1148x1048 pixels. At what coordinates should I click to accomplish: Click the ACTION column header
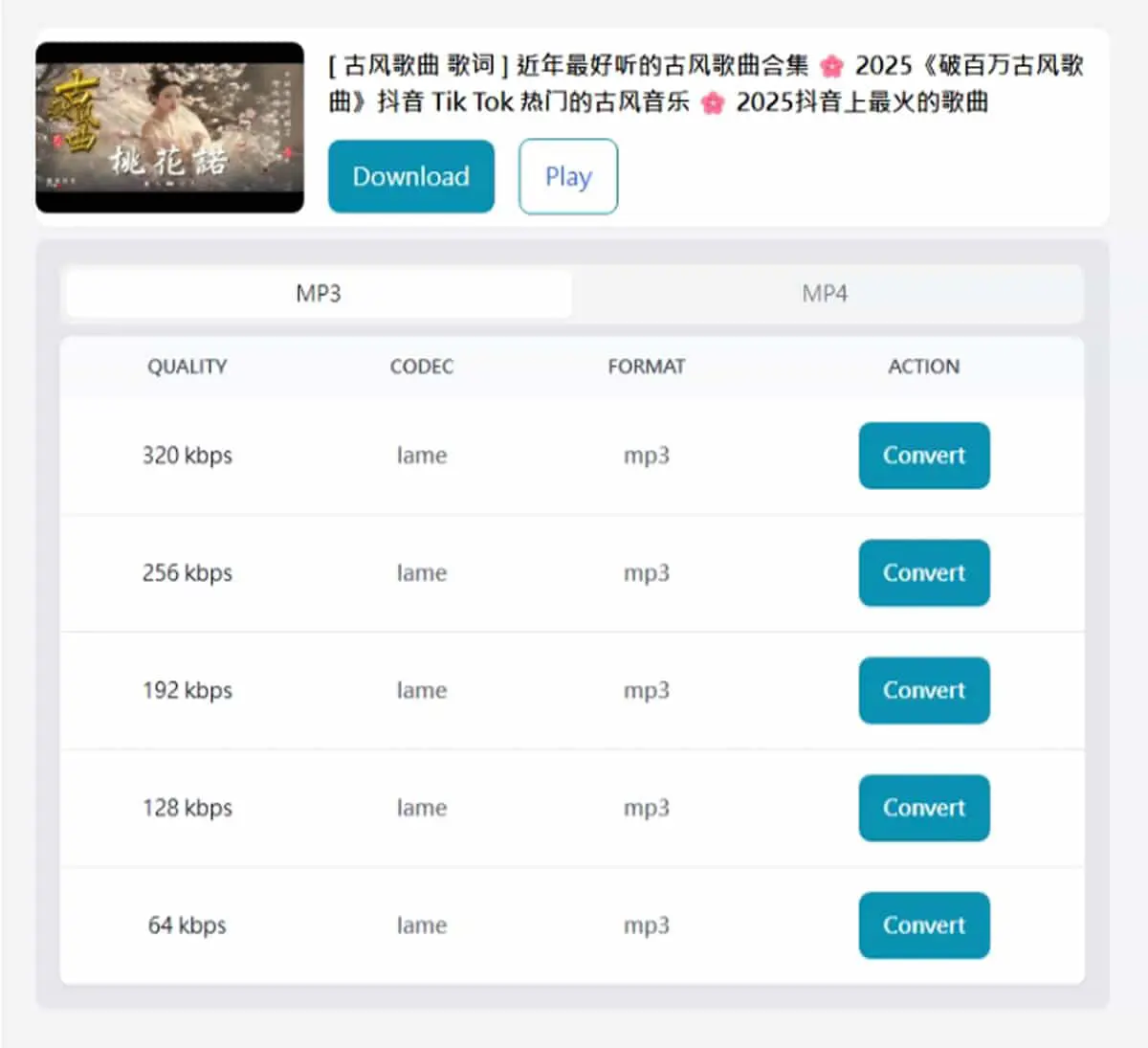click(924, 367)
